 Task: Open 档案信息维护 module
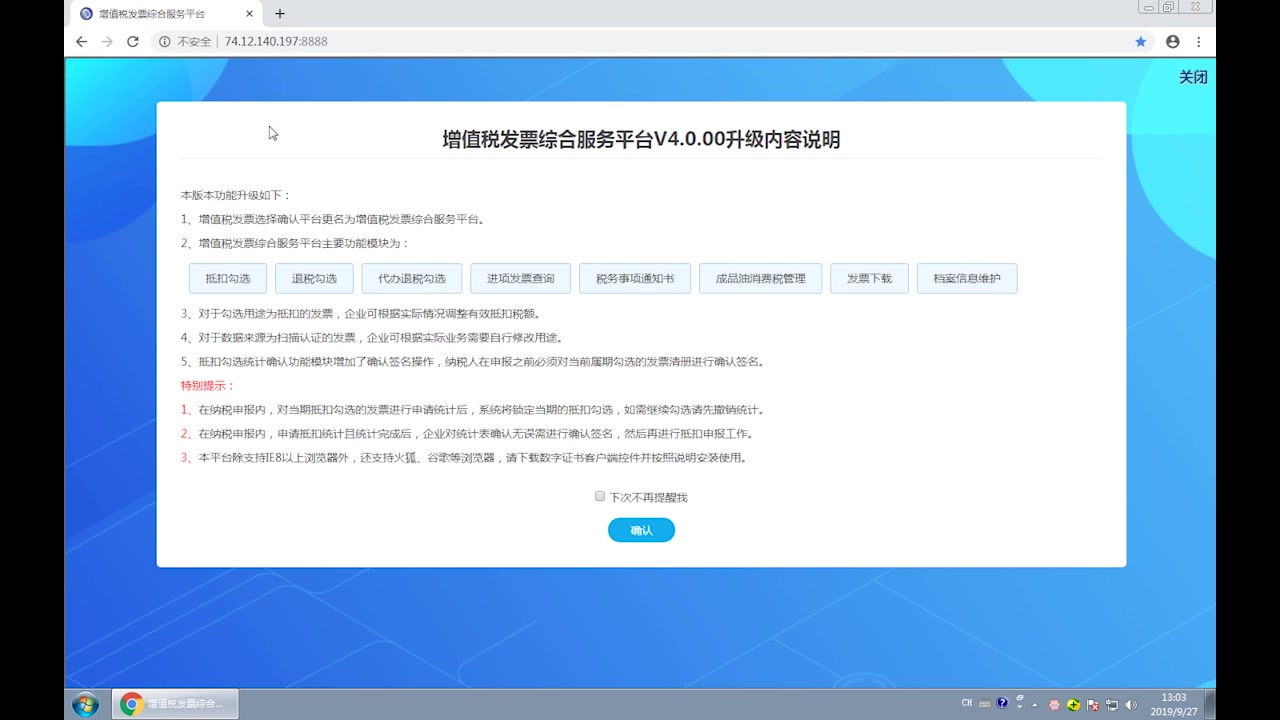point(967,278)
